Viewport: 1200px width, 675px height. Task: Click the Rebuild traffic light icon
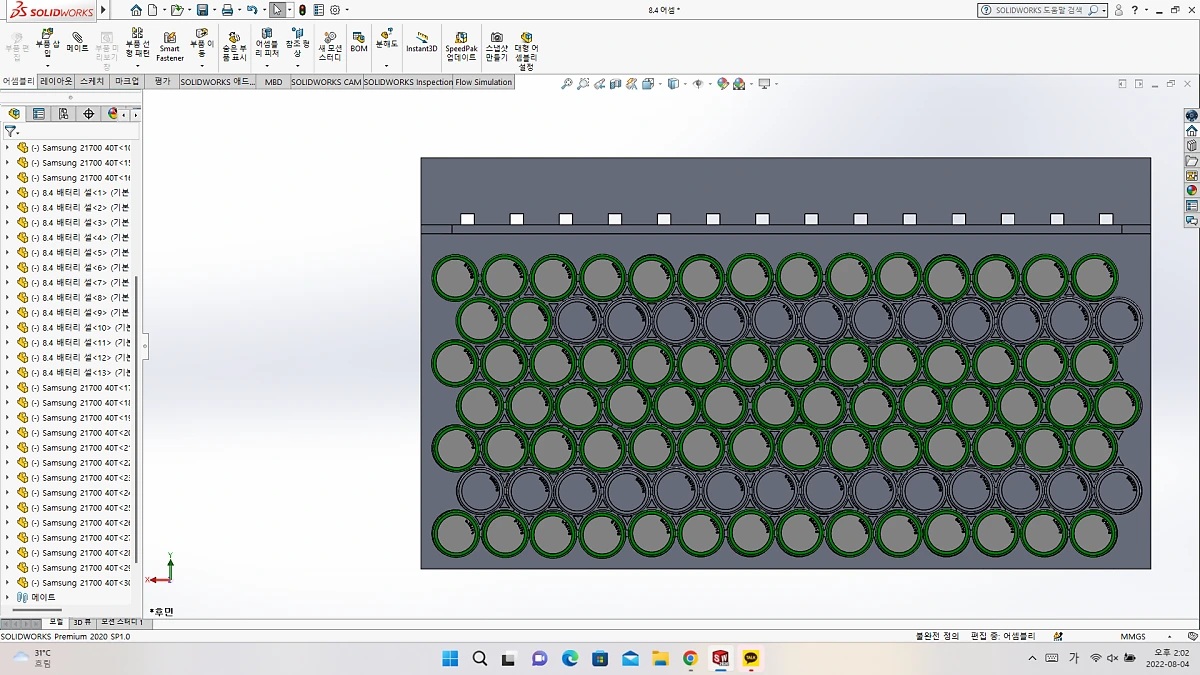coord(303,10)
